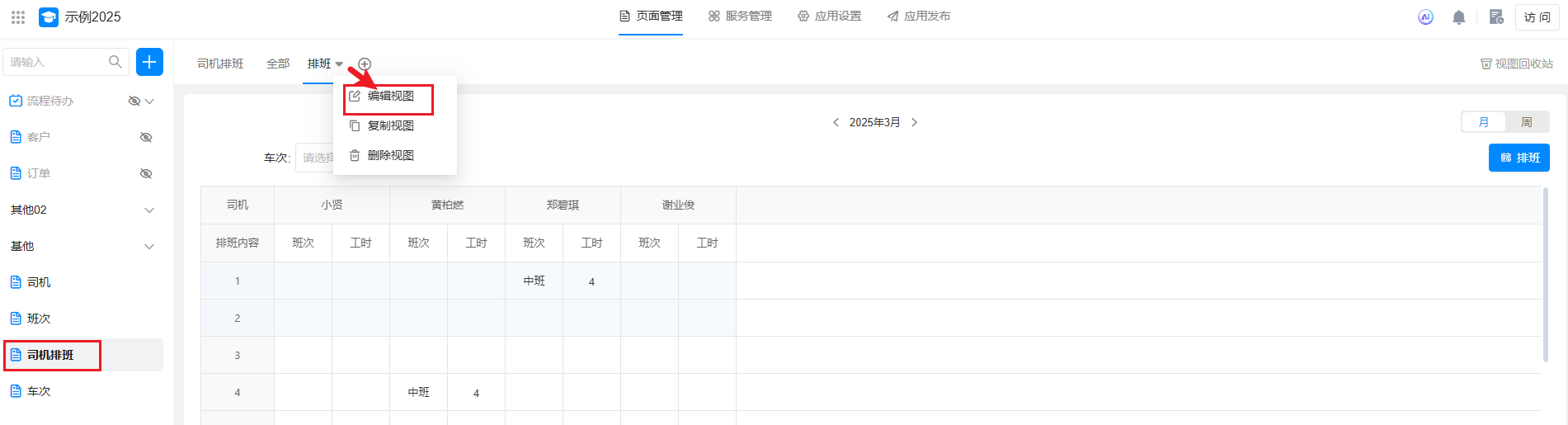Click the search magnifier icon
Viewport: 1568px width, 425px height.
[x=115, y=62]
